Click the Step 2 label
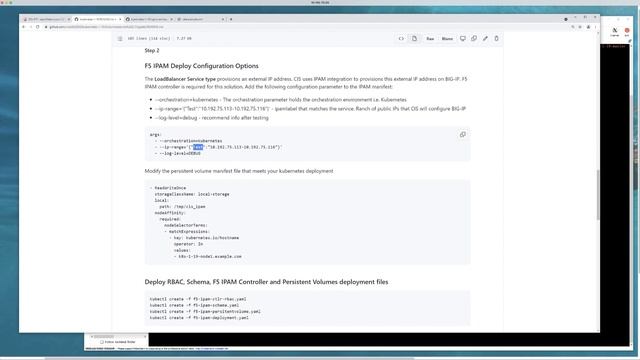The height and width of the screenshot is (360, 640). point(152,51)
